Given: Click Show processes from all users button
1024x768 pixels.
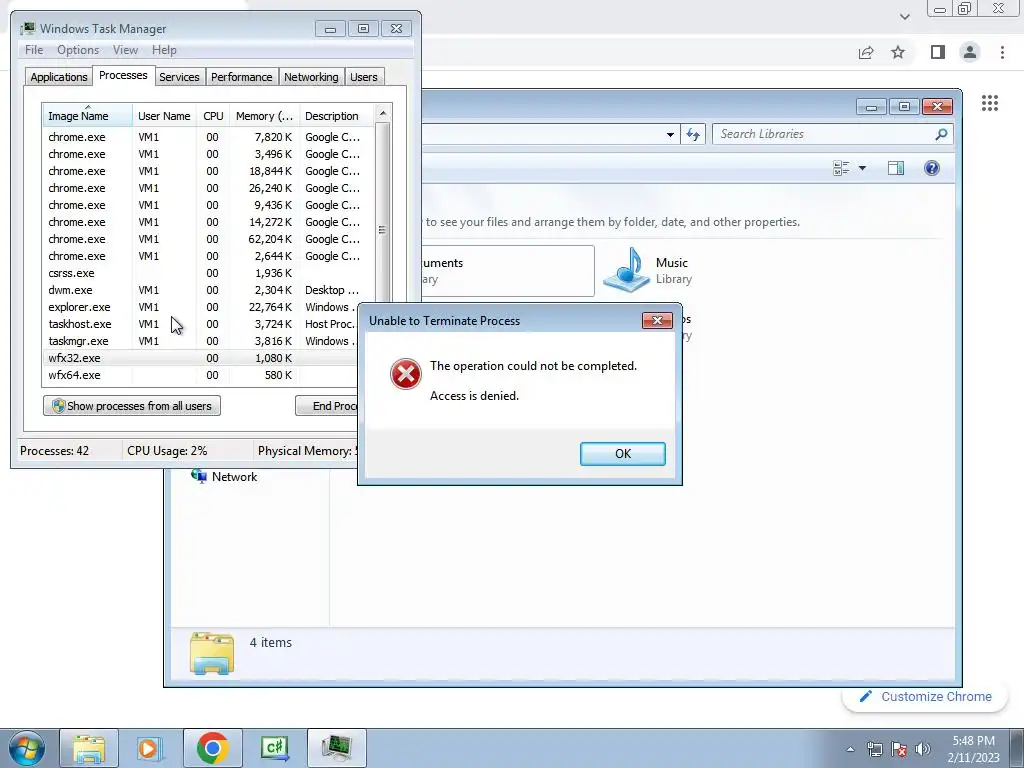Looking at the screenshot, I should [132, 406].
